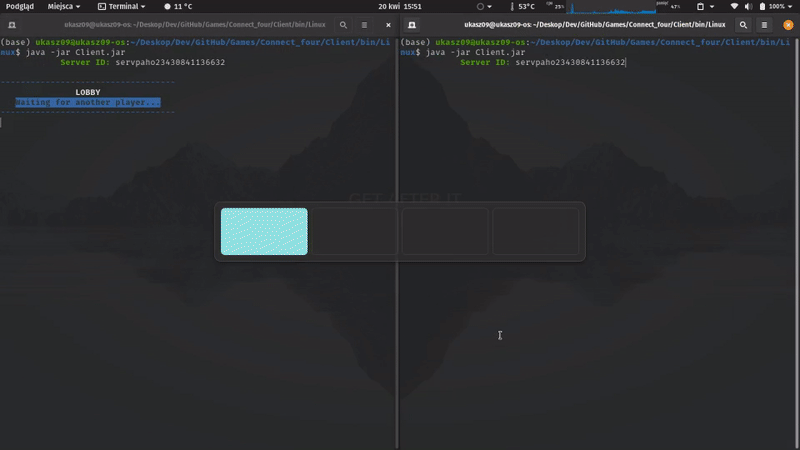Screen dimensions: 800x450
Task: Click the battery 100% indicator
Action: click(x=772, y=7)
